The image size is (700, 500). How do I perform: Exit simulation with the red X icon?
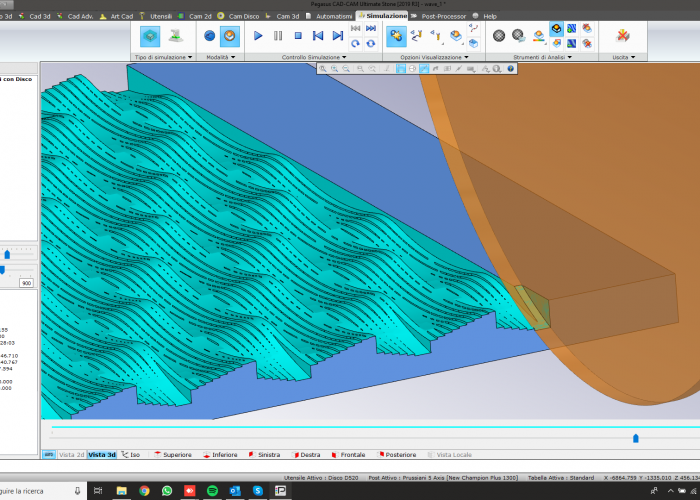click(622, 36)
